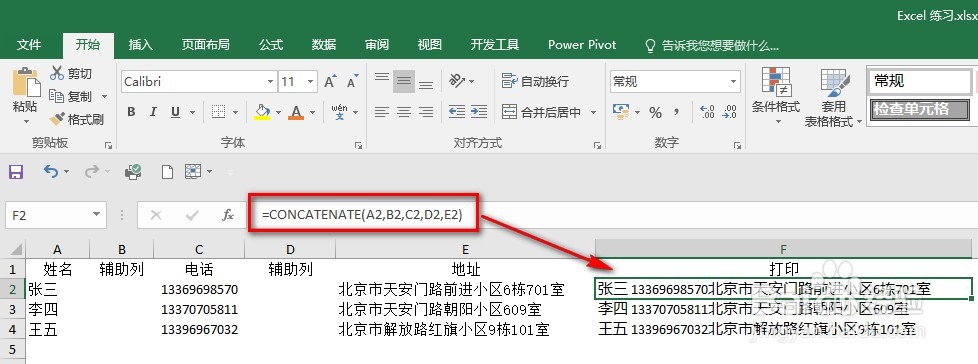Apply comma style
The image size is (978, 364).
tap(677, 112)
